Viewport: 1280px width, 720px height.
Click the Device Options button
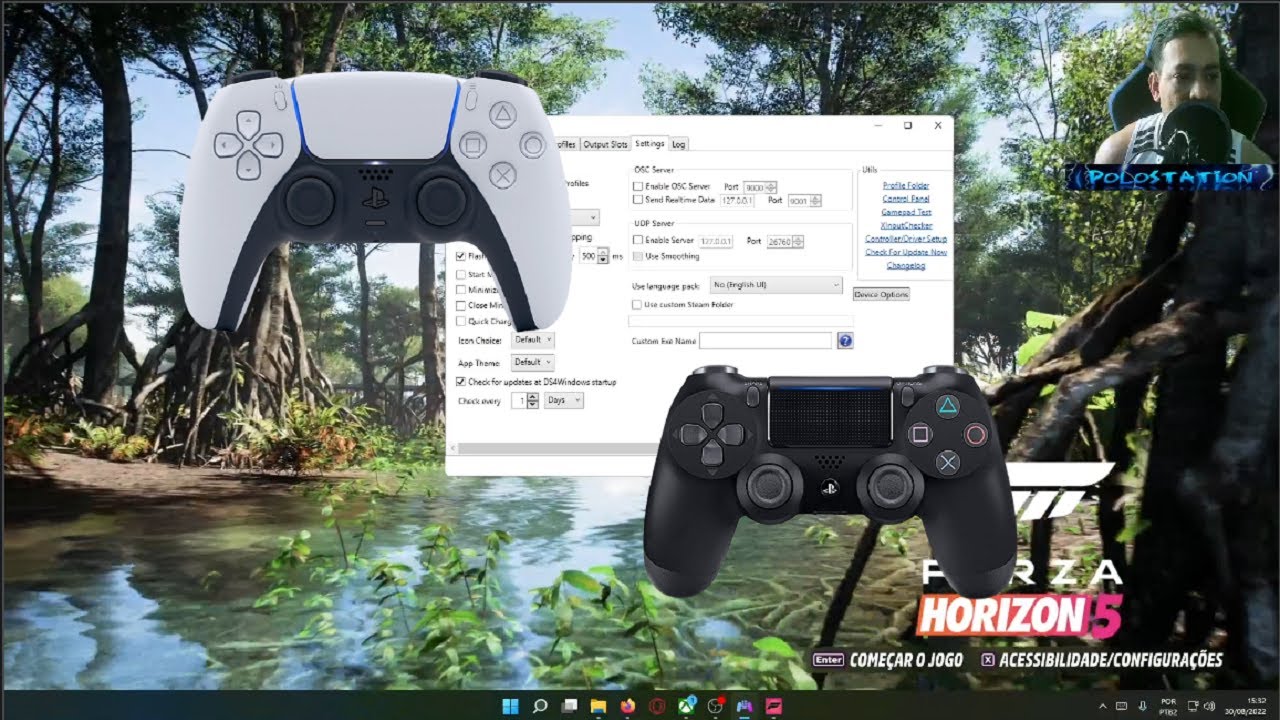tap(881, 294)
